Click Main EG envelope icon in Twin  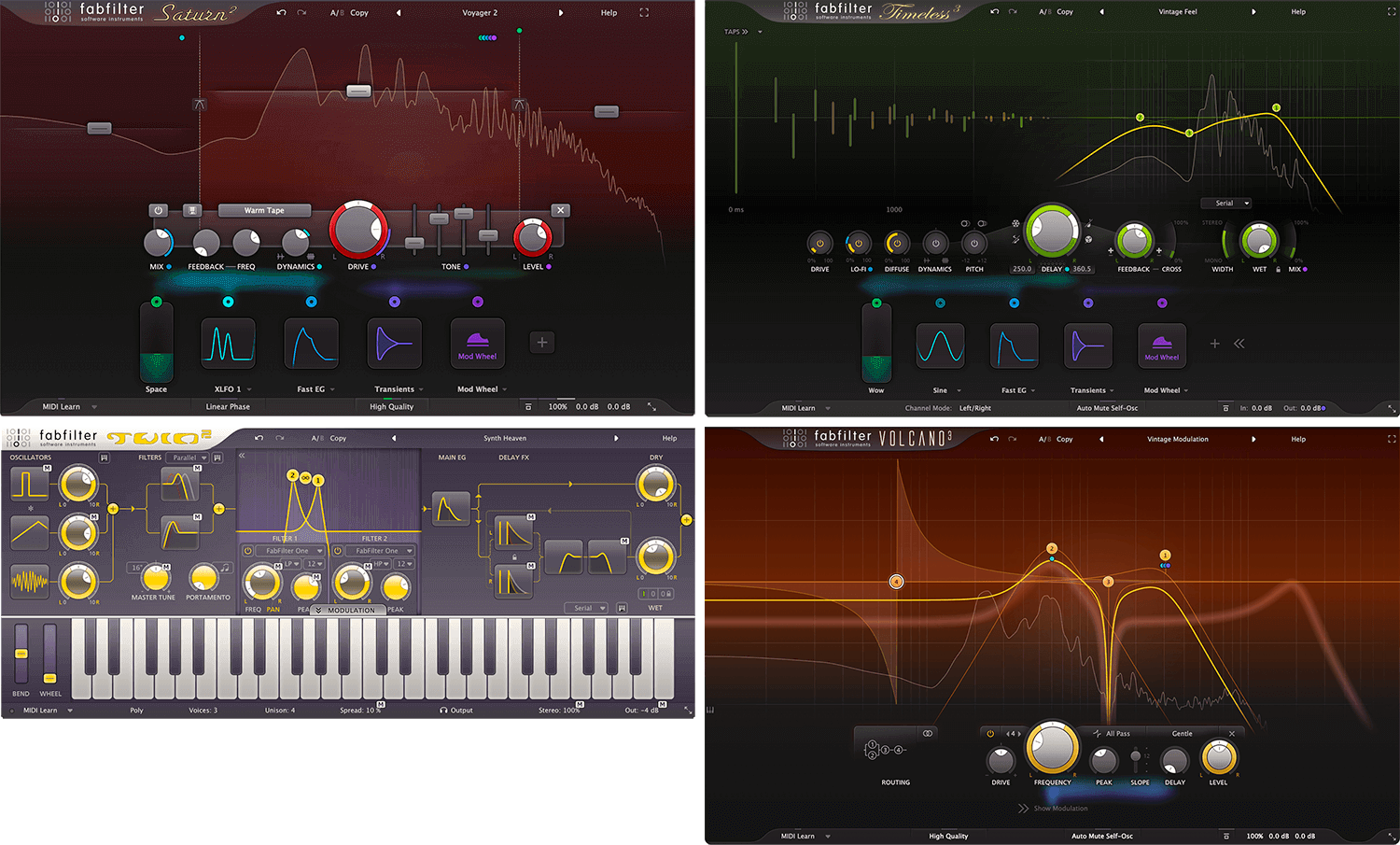(x=451, y=509)
